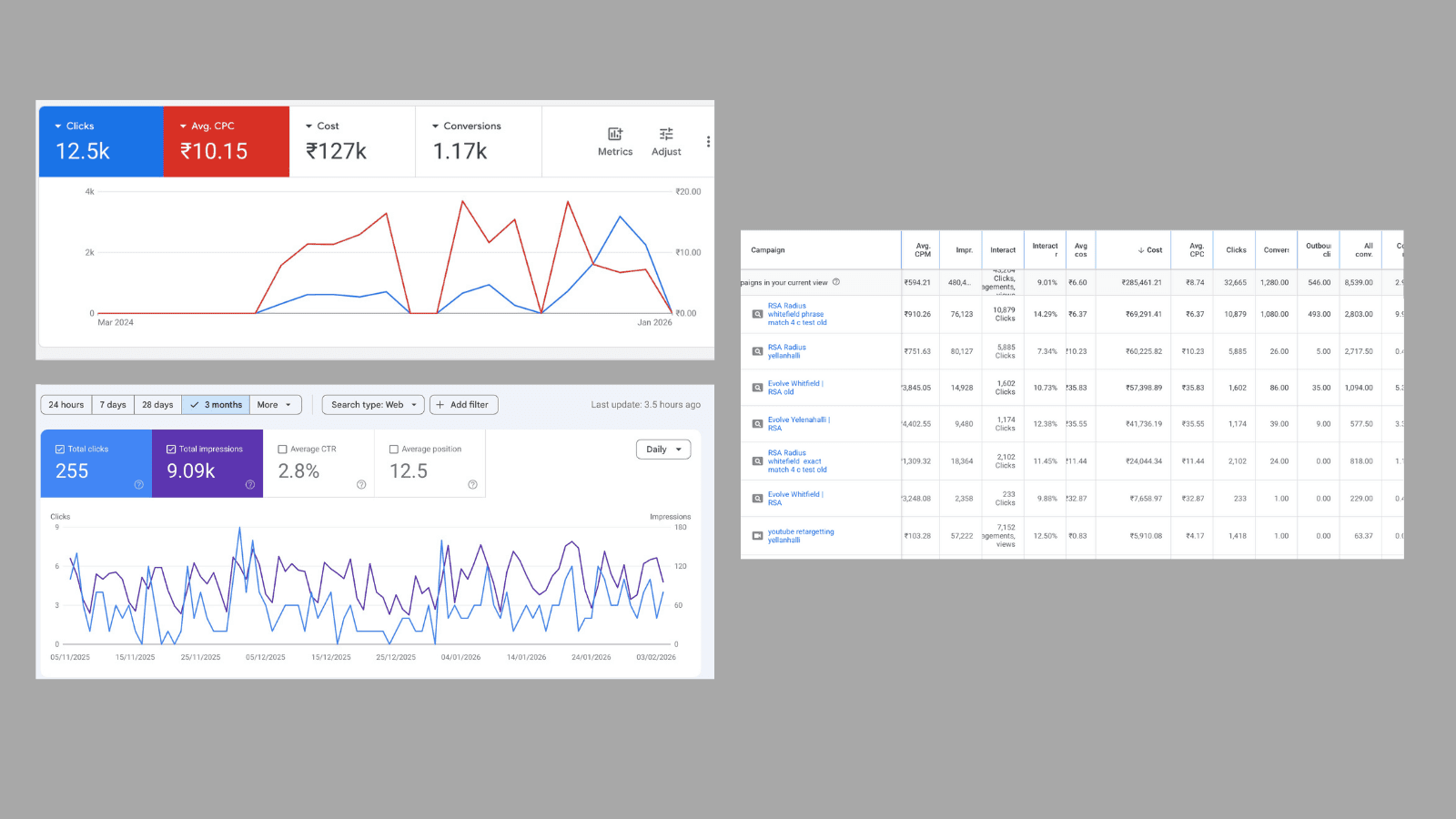Toggle the Total clicks checkbox
The width and height of the screenshot is (1456, 819).
60,449
